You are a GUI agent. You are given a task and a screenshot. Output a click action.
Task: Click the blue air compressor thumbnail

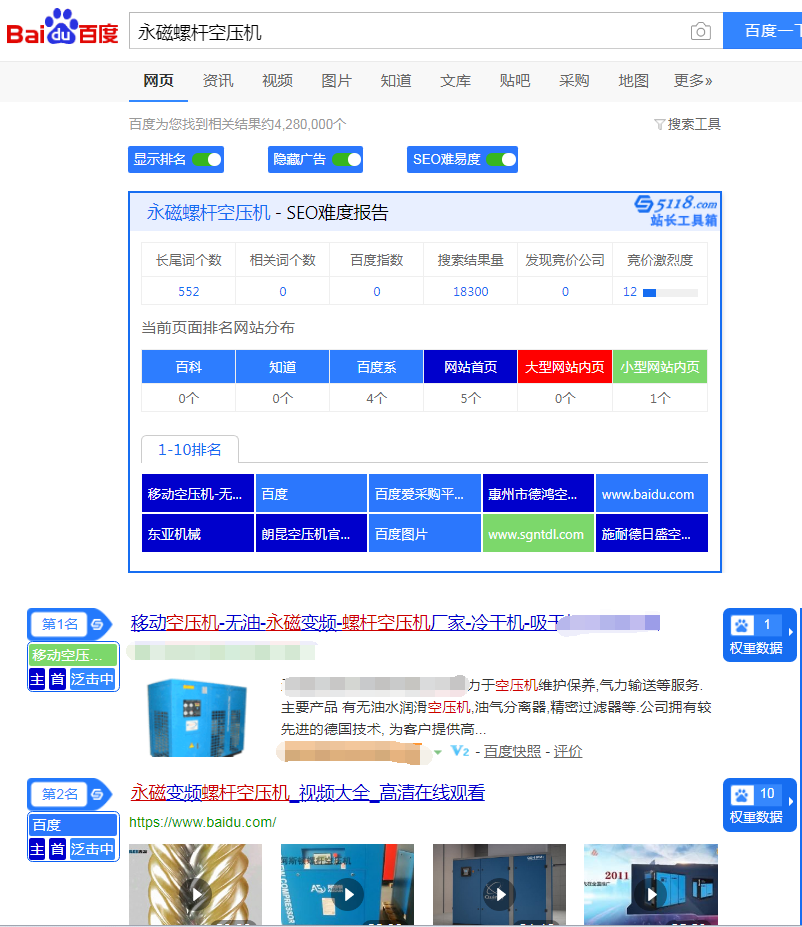[x=197, y=718]
